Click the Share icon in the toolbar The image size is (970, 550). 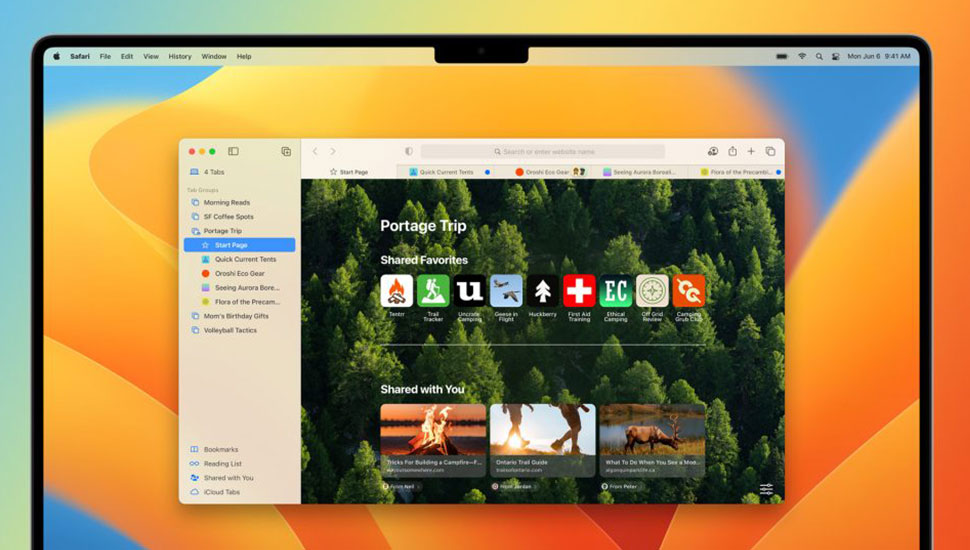pos(732,151)
